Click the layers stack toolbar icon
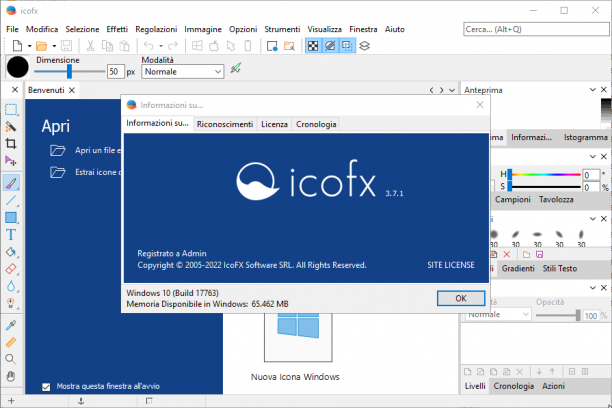 point(364,46)
